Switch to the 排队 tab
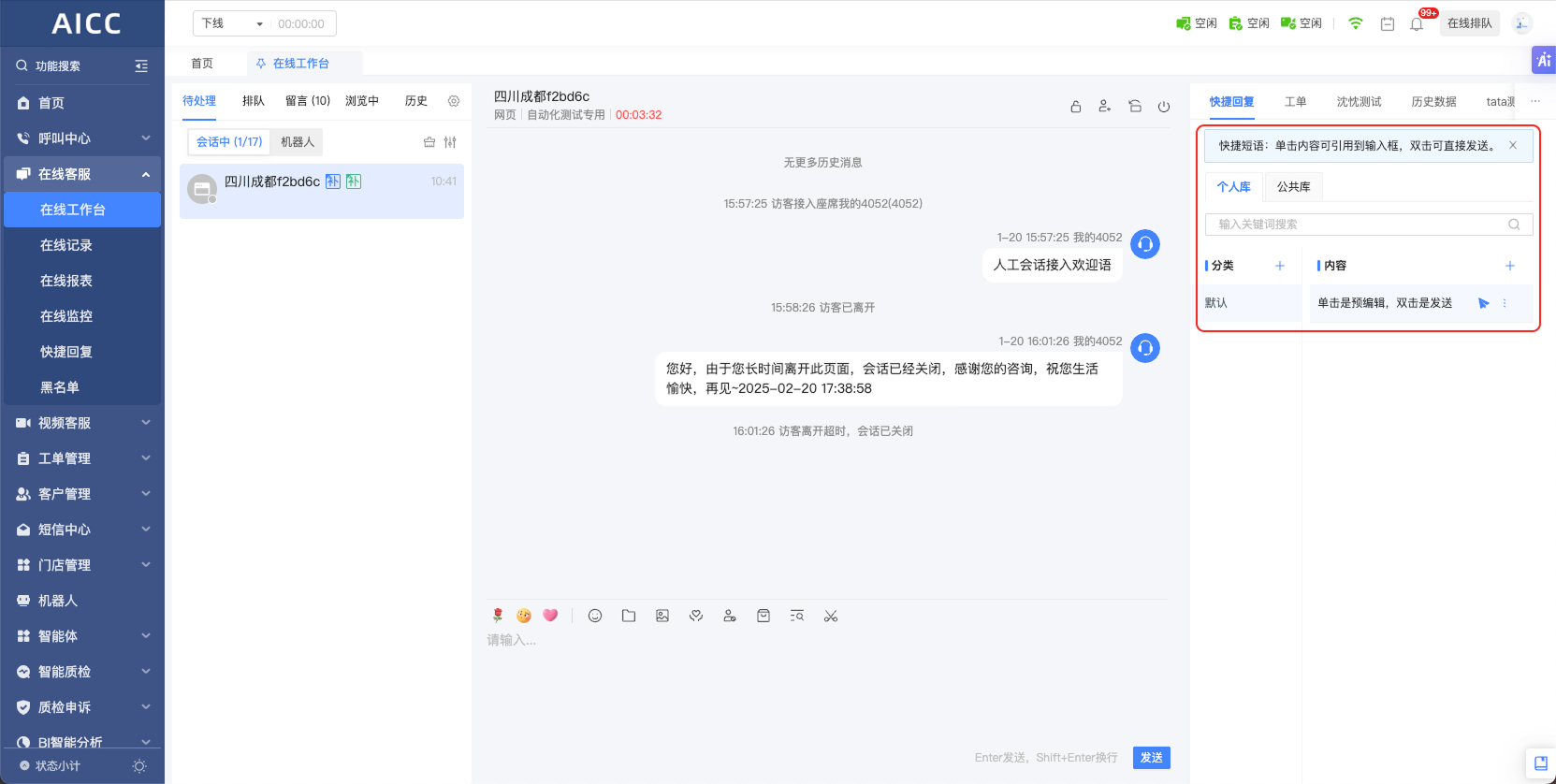This screenshot has width=1556, height=784. [253, 101]
